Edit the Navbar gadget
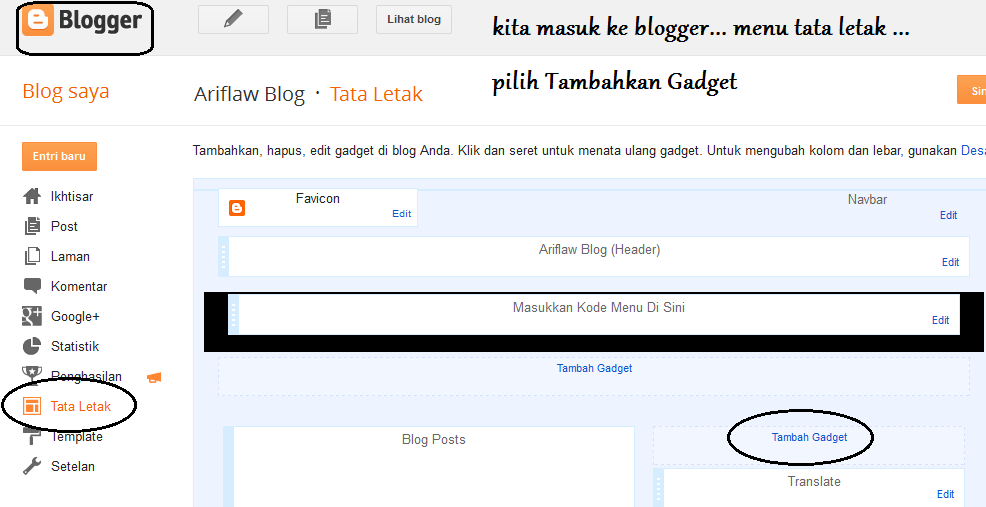Viewport: 986px width, 507px height. (x=948, y=215)
